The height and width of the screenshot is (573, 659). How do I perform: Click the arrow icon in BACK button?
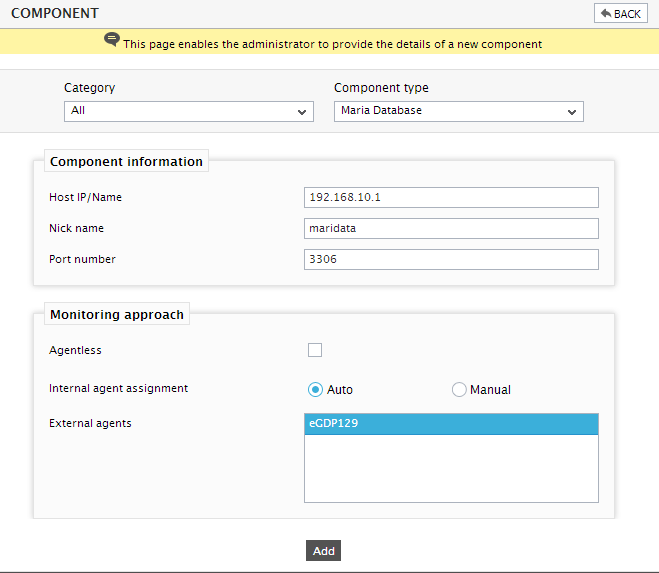606,13
